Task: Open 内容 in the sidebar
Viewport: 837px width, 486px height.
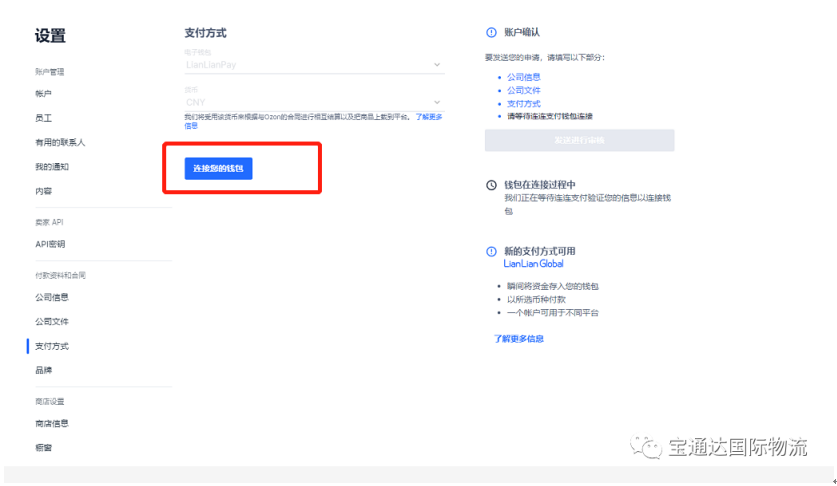Action: click(x=43, y=191)
